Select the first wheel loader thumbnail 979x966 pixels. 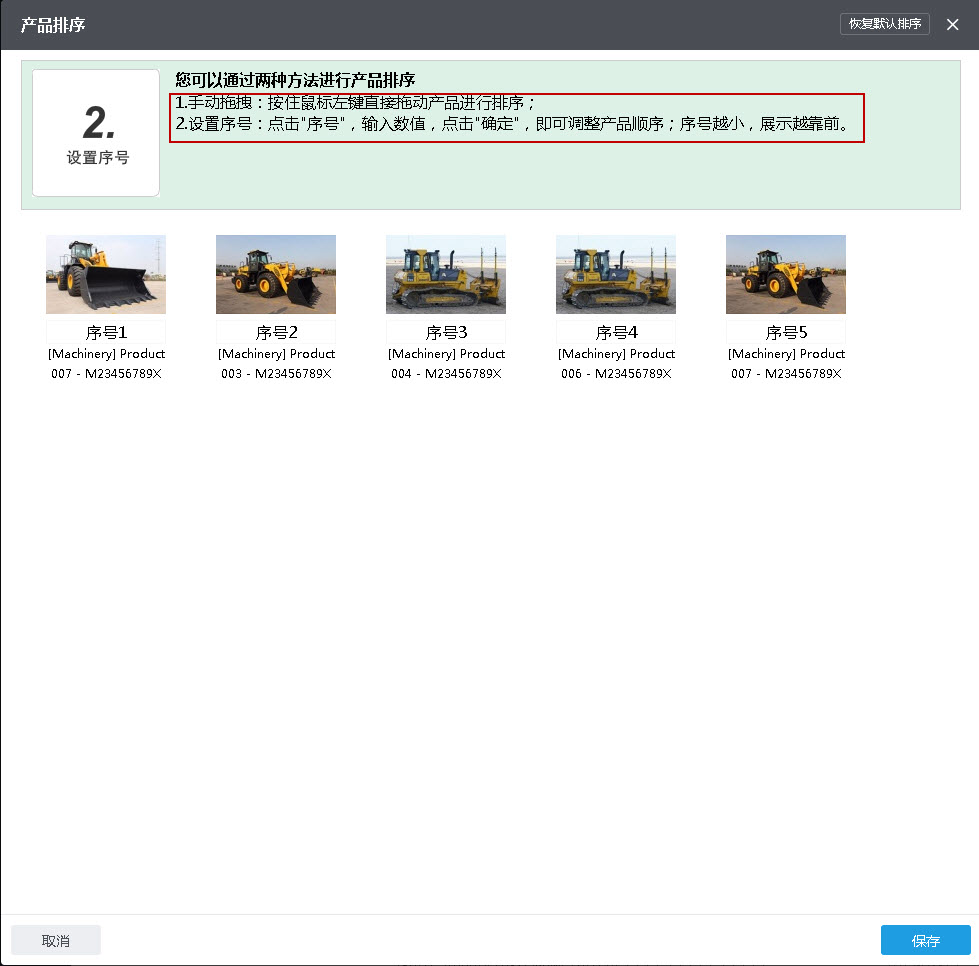105,273
